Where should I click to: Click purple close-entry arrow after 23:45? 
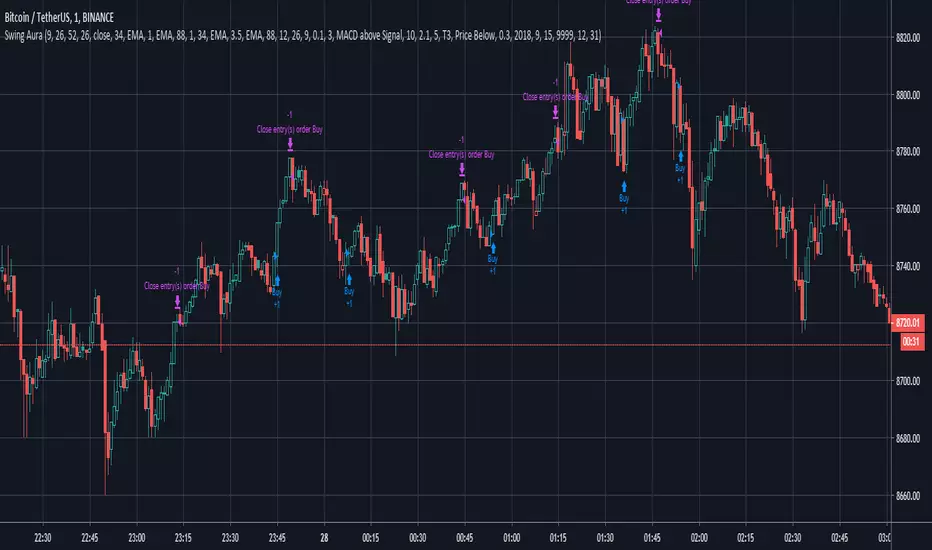click(x=290, y=144)
